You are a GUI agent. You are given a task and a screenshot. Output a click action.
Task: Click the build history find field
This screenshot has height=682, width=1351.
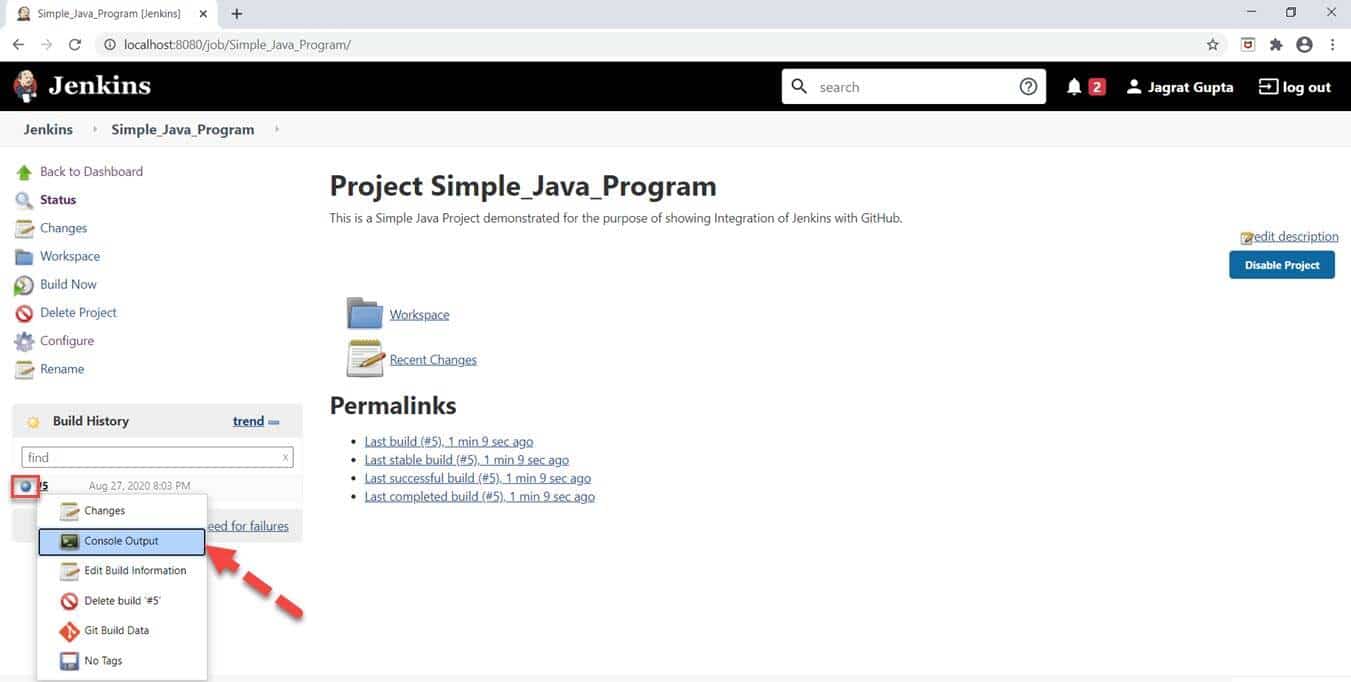(x=157, y=457)
